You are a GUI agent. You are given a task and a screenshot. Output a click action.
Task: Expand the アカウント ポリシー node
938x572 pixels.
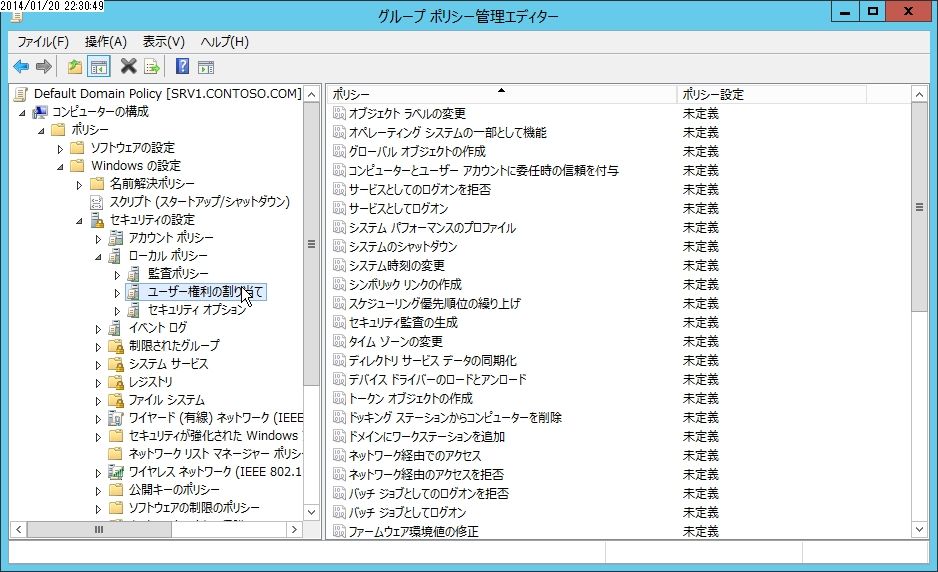[x=98, y=239]
